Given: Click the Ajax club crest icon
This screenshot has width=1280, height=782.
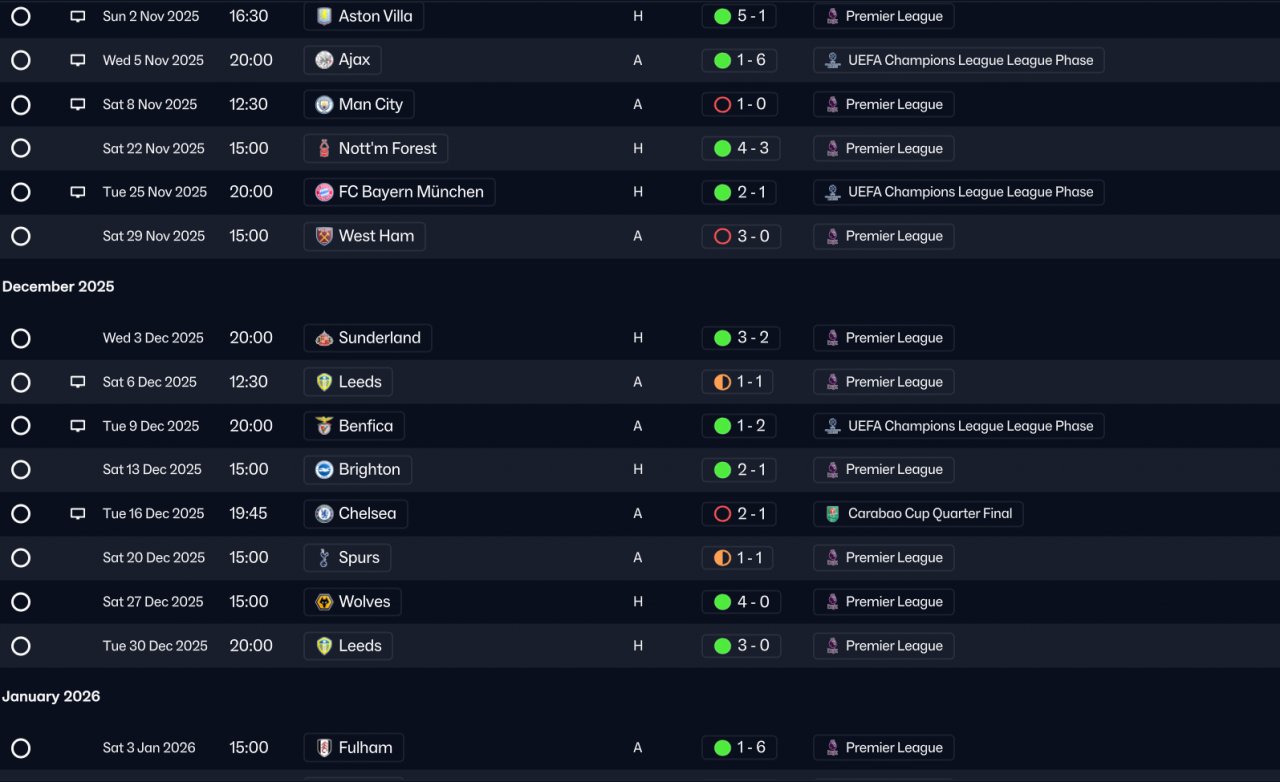Looking at the screenshot, I should coord(324,60).
